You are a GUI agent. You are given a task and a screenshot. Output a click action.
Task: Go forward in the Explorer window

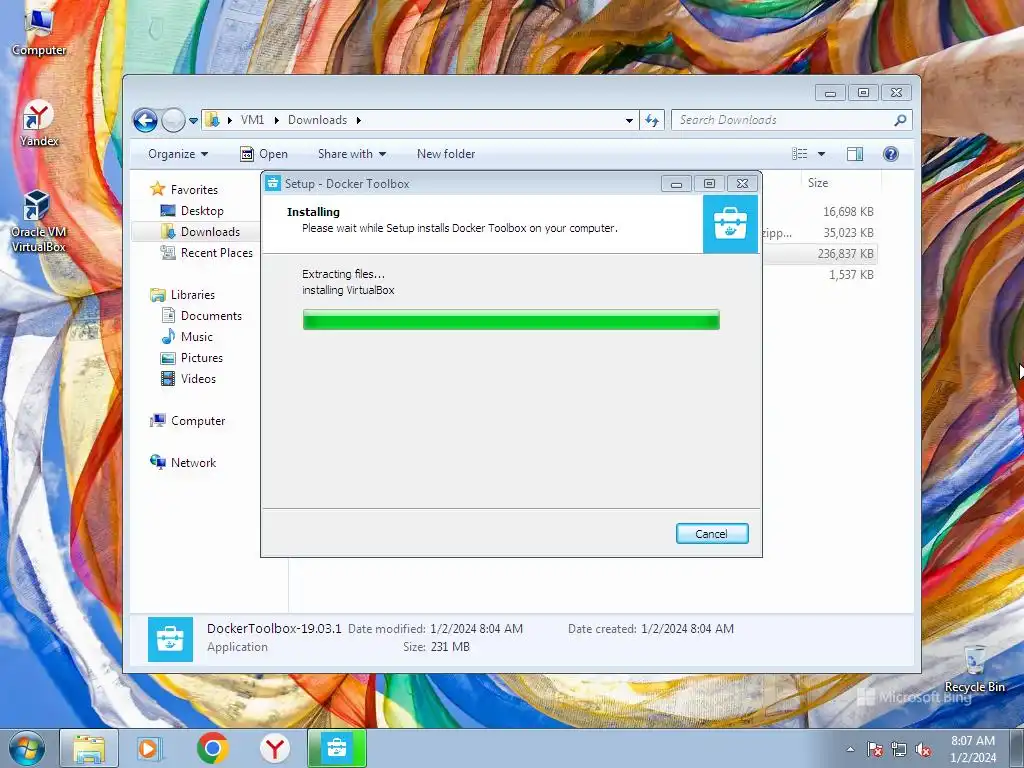pyautogui.click(x=173, y=120)
